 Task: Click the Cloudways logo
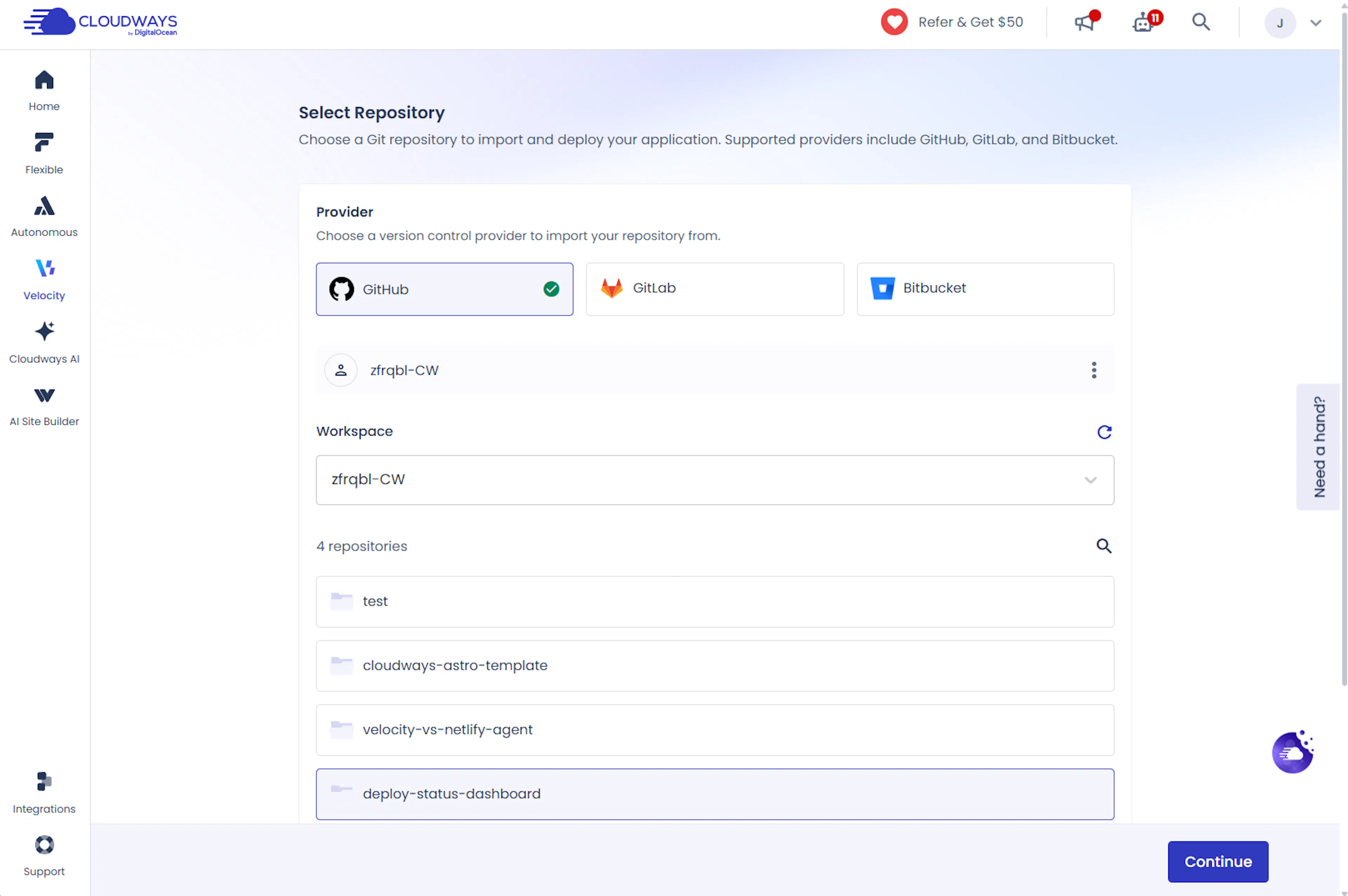click(100, 22)
